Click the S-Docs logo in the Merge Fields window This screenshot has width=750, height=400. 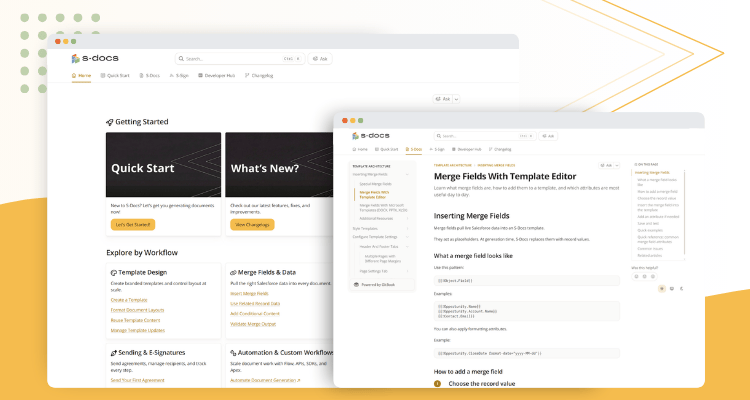pos(371,136)
